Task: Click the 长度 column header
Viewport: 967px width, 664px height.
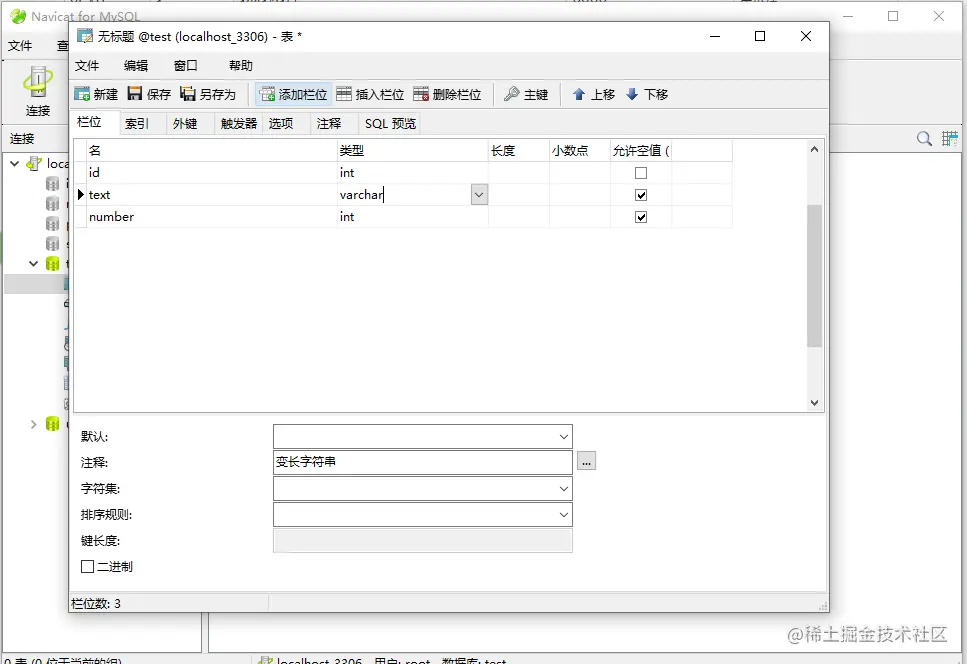Action: coord(519,150)
